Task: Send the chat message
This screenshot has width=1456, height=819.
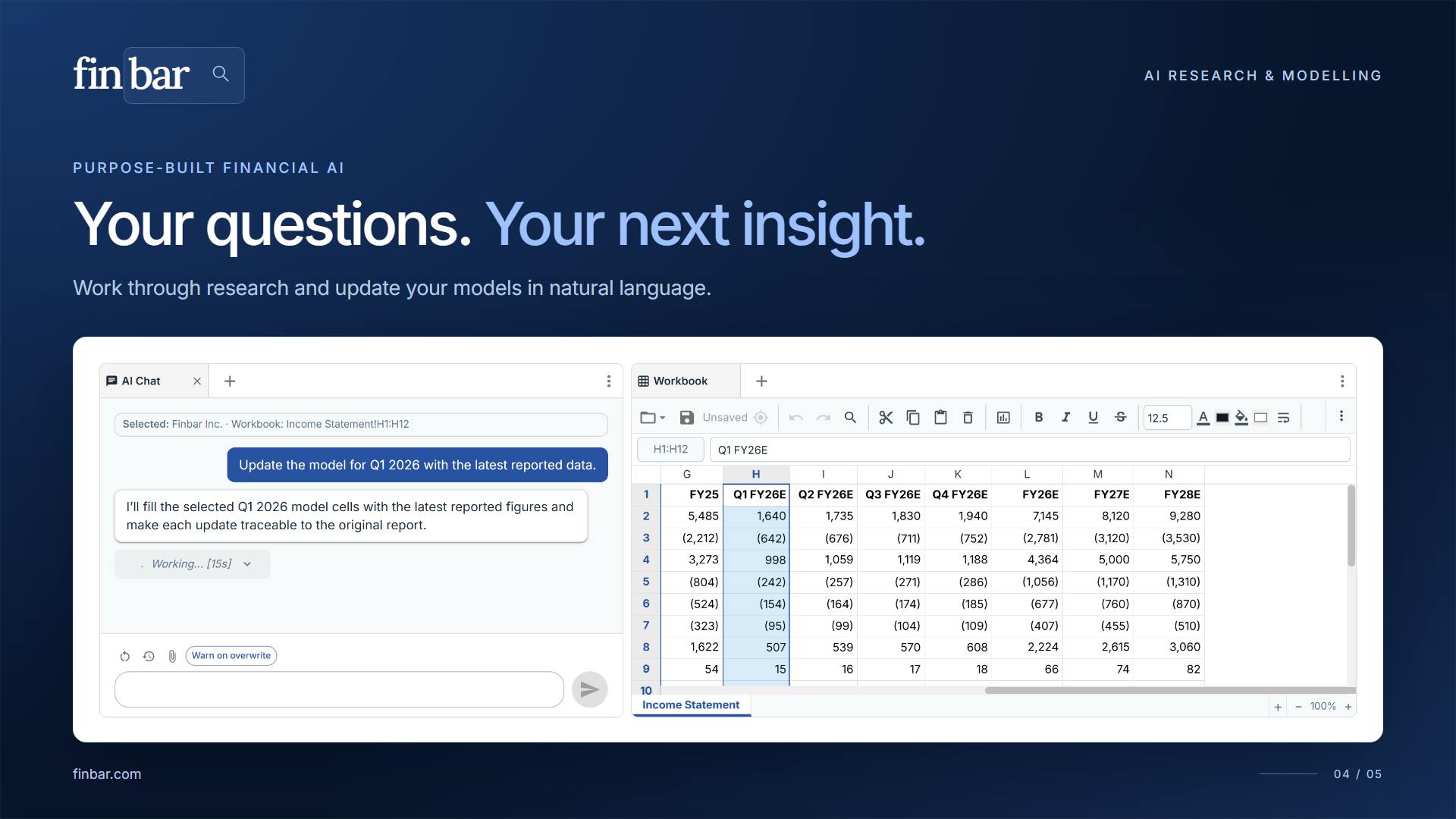Action: point(589,689)
